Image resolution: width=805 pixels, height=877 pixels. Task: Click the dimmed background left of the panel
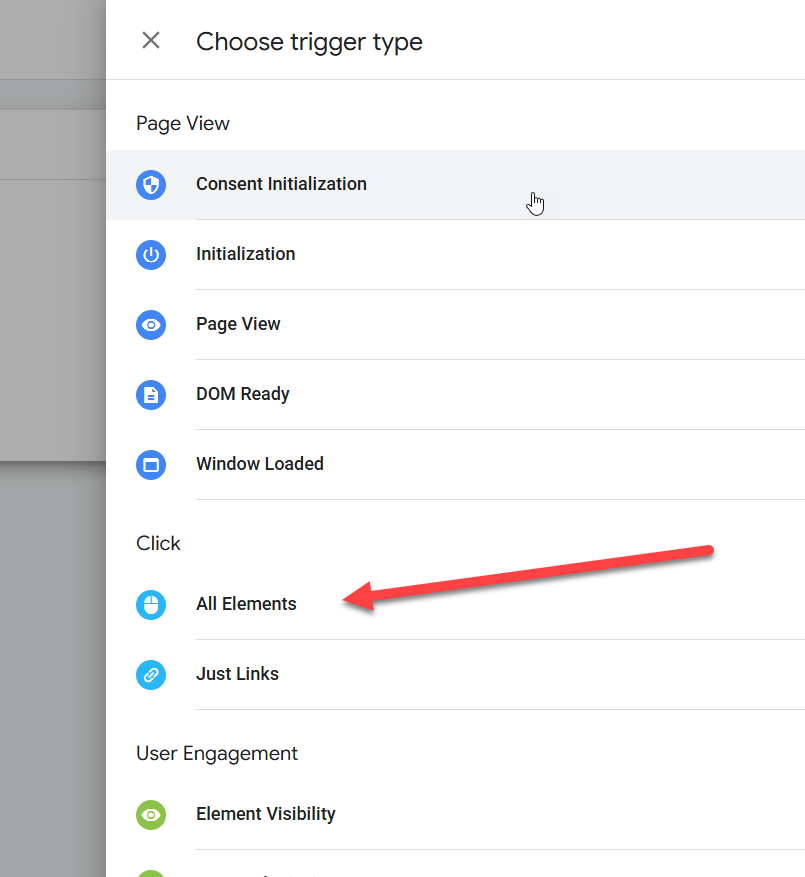52,600
